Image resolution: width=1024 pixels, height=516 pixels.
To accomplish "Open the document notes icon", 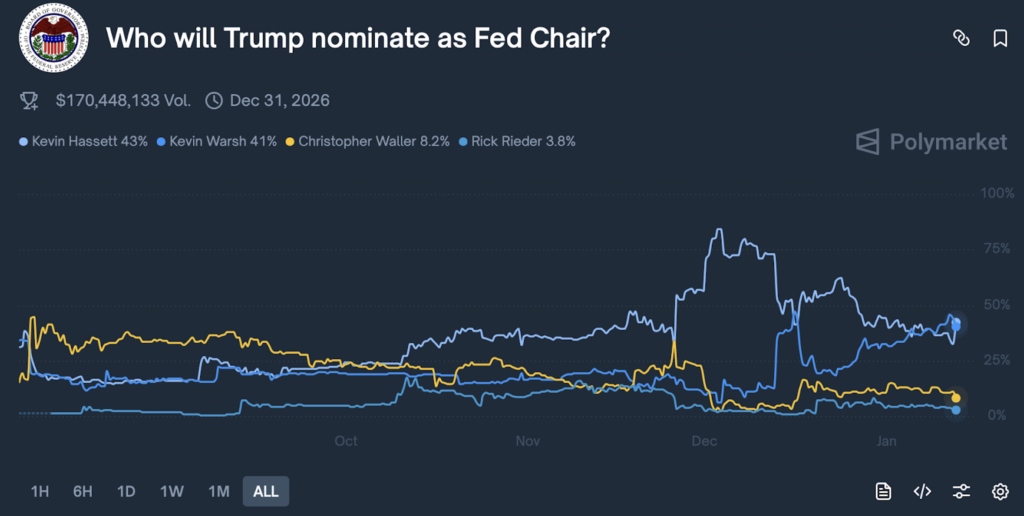I will pos(883,491).
